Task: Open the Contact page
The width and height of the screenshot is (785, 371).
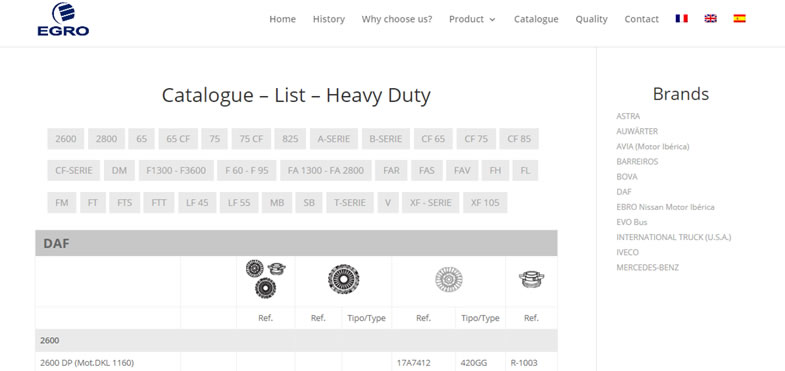Action: (x=641, y=19)
